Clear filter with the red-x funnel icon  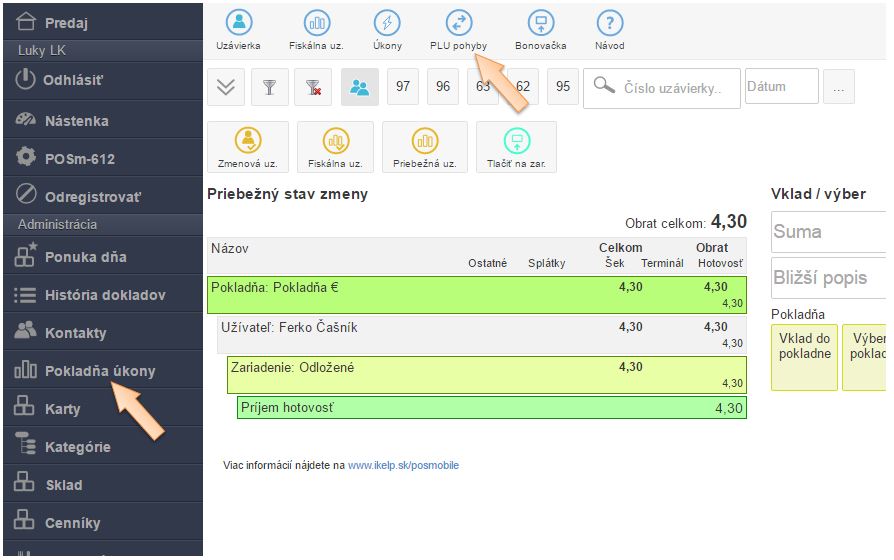pyautogui.click(x=313, y=87)
